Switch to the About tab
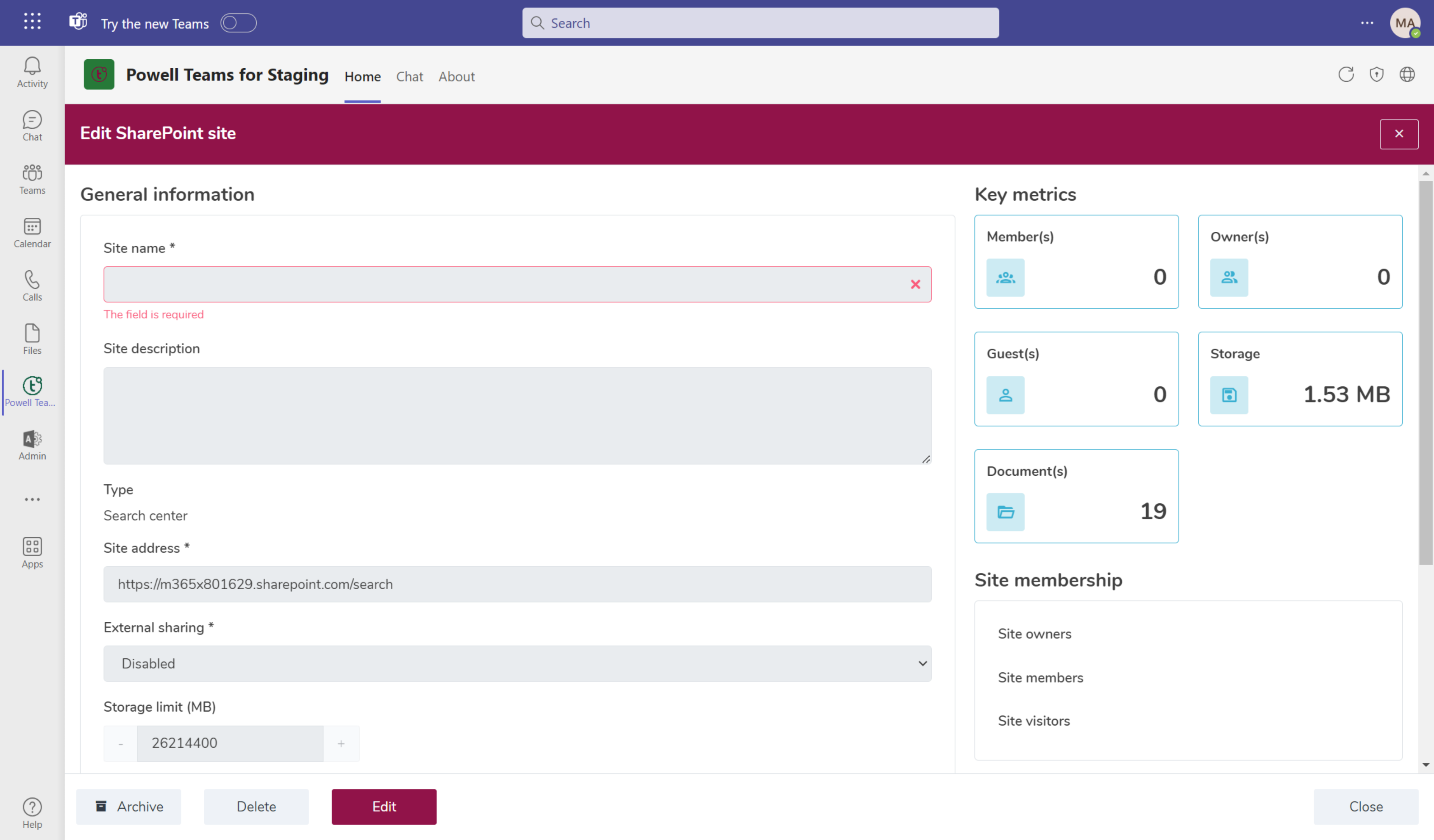This screenshot has height=840, width=1434. 456,77
